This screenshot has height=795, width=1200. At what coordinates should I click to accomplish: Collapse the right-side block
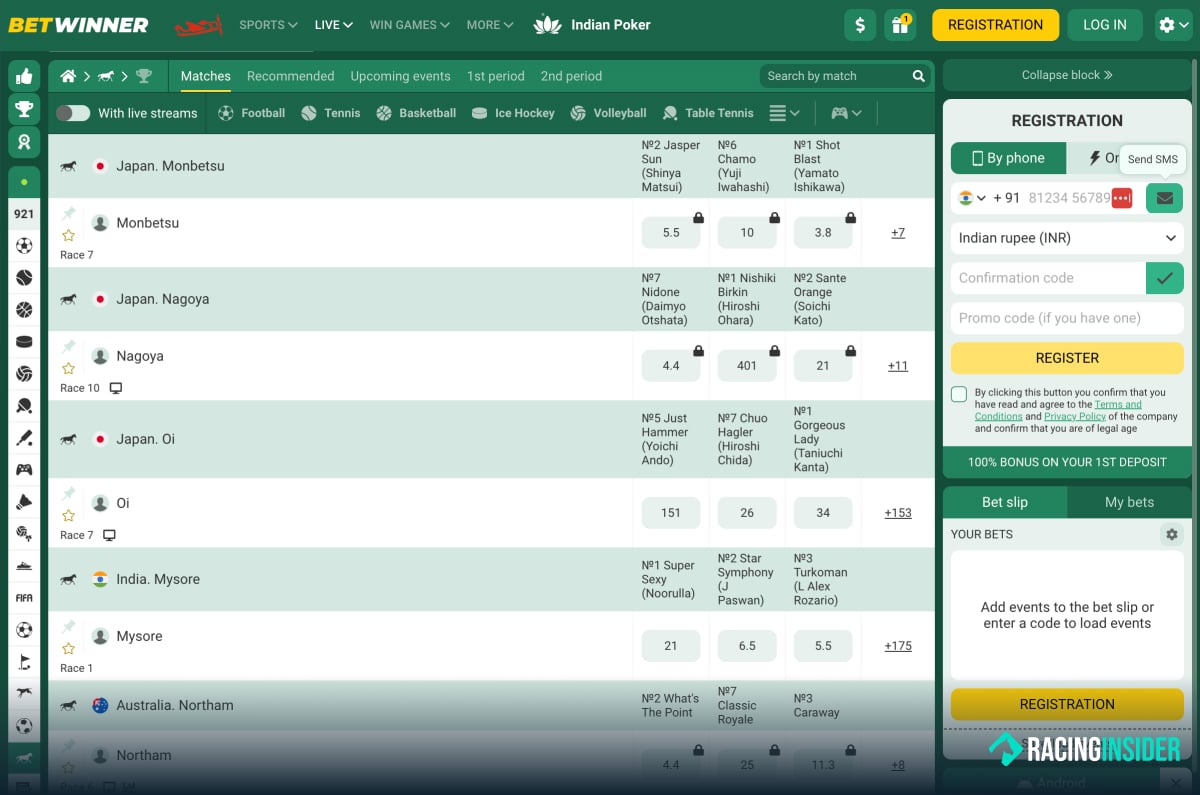click(x=1067, y=75)
